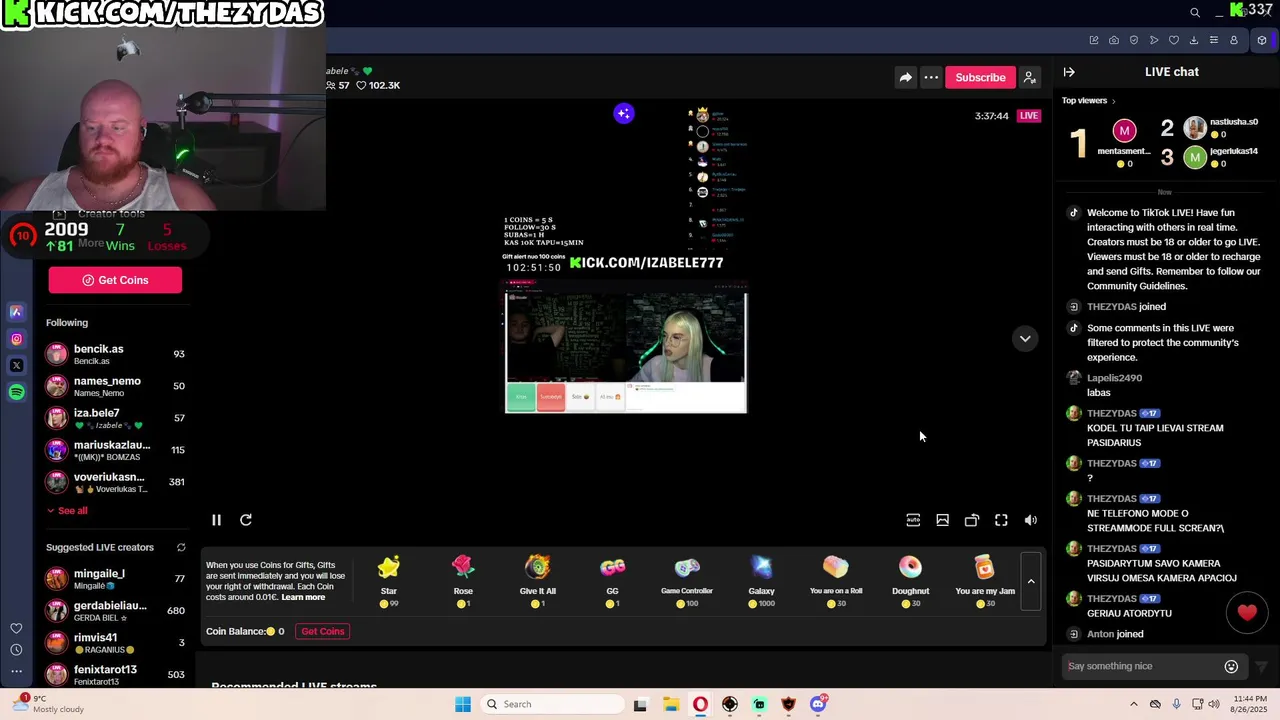Open the sidebar history clock icon
Image resolution: width=1280 pixels, height=720 pixels.
tap(16, 650)
